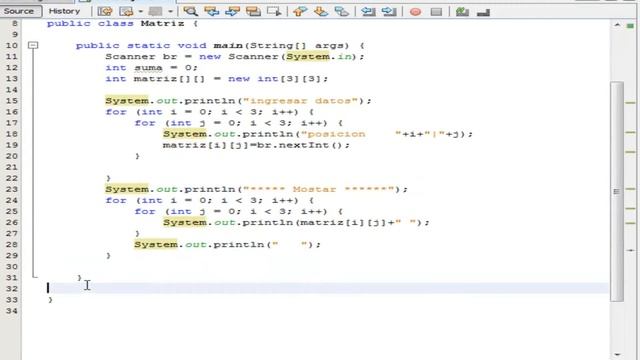Viewport: 640px width, 360px height.
Task: Click line number 32 in the gutter
Action: coord(12,289)
